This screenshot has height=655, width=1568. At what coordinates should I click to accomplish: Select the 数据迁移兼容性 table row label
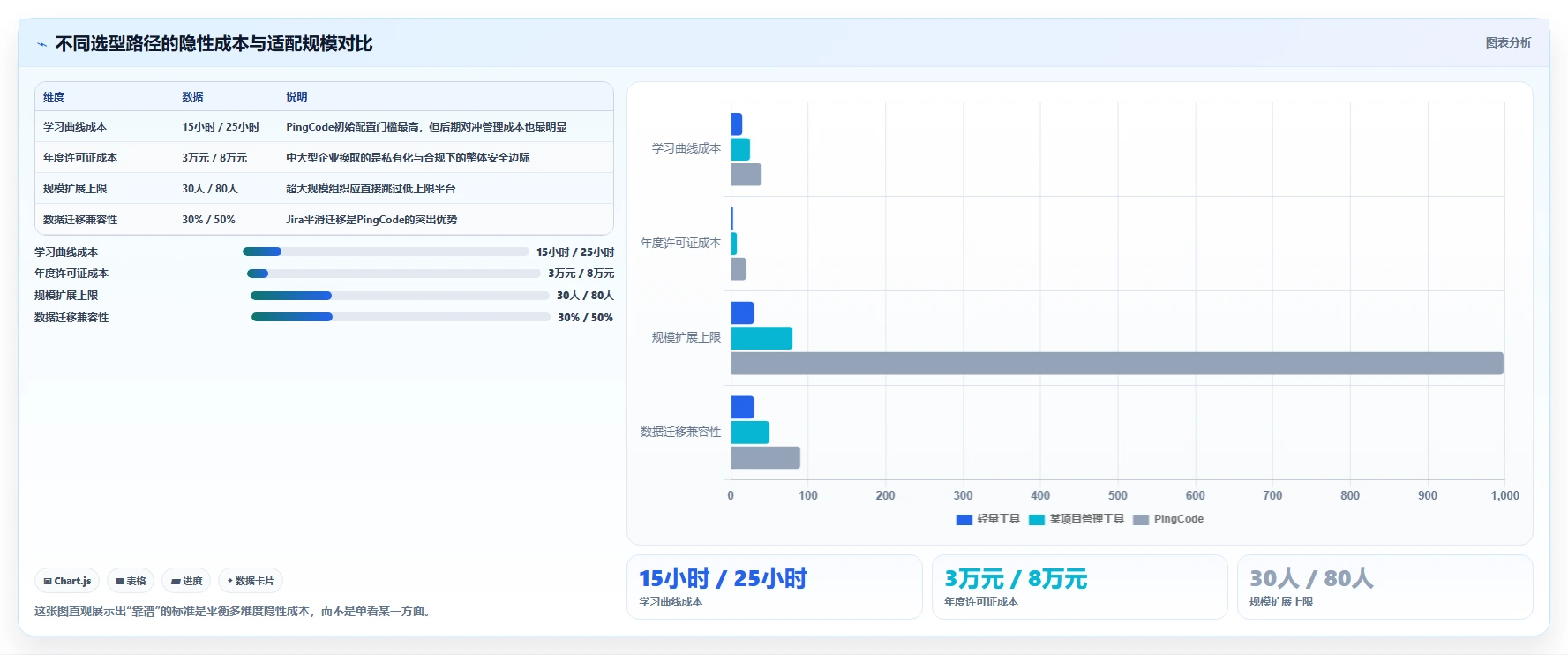[80, 220]
